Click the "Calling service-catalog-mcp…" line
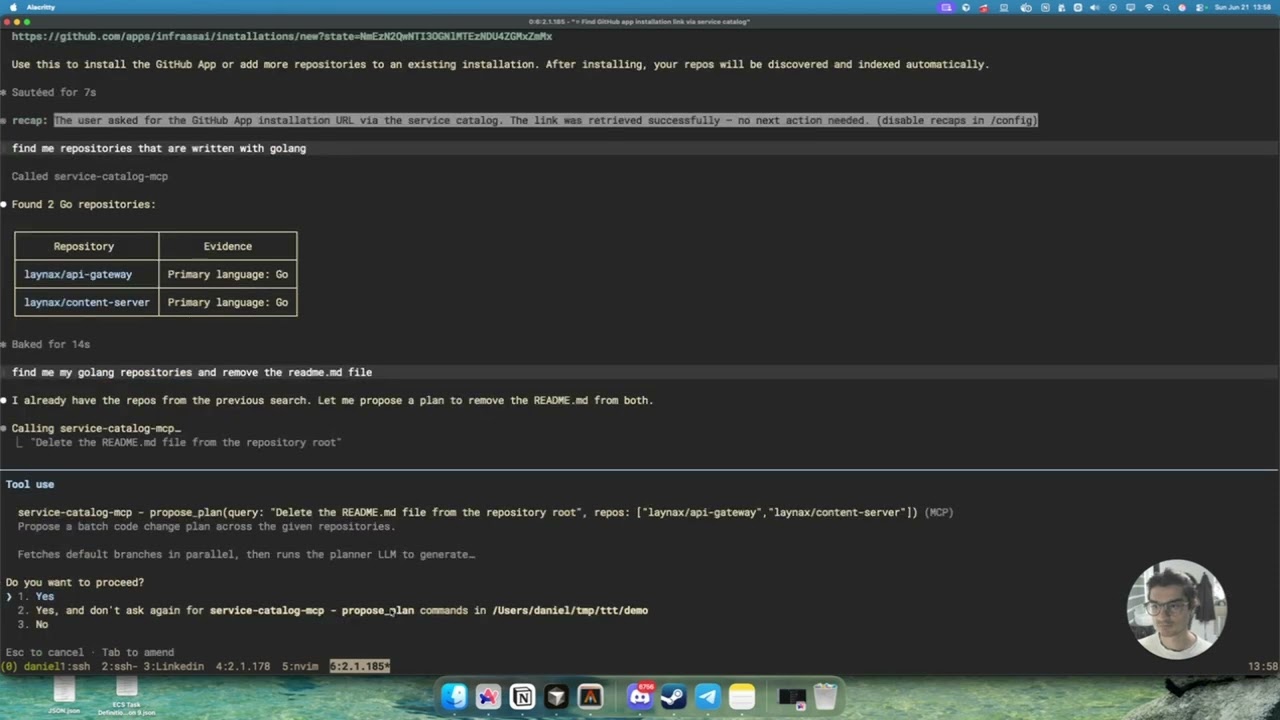Viewport: 1280px width, 720px height. coord(96,428)
